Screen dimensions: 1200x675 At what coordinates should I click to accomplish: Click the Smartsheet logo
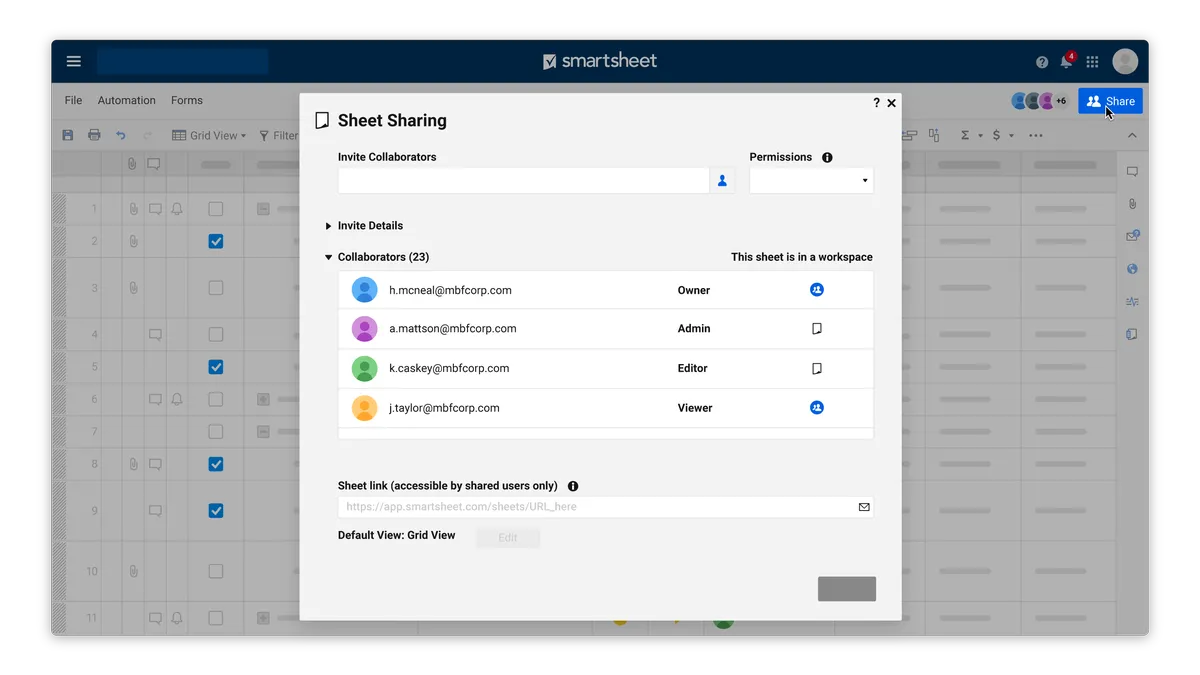600,61
